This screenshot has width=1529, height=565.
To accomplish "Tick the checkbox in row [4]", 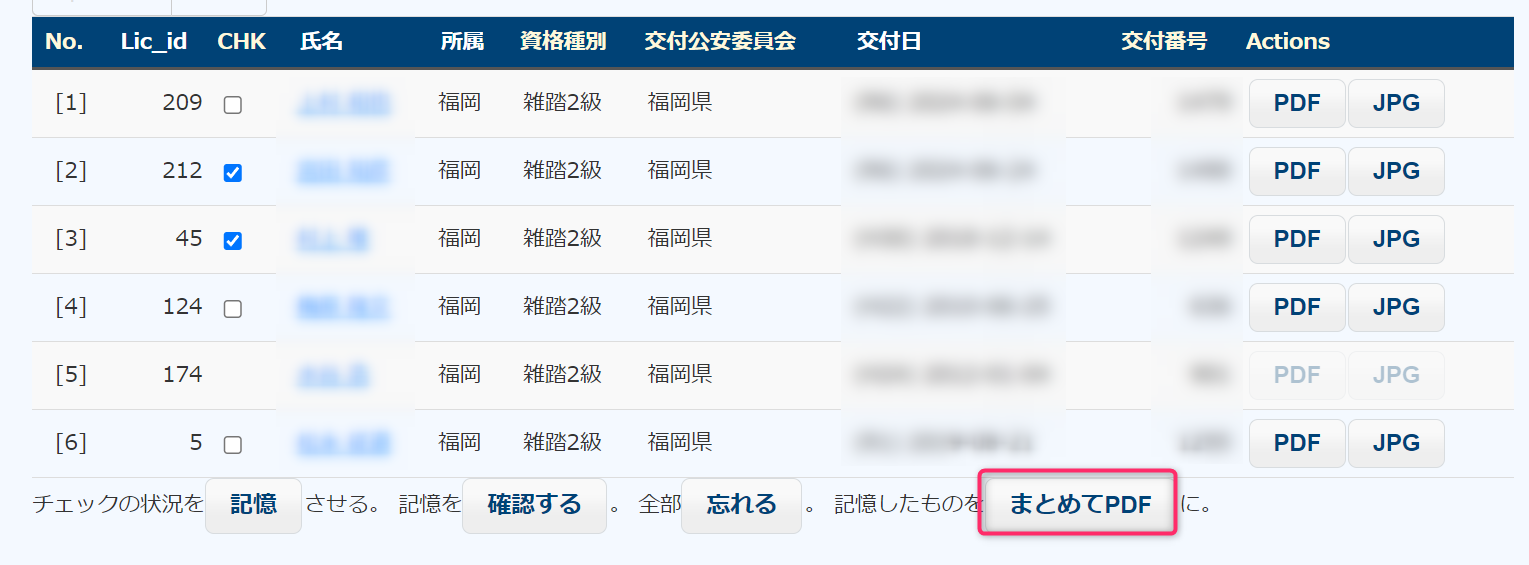I will pos(233,309).
